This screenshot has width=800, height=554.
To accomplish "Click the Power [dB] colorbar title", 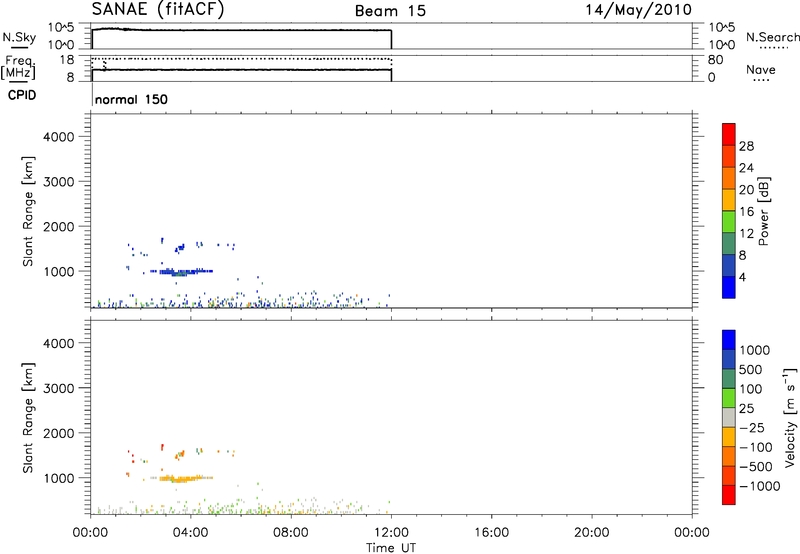I will click(763, 211).
